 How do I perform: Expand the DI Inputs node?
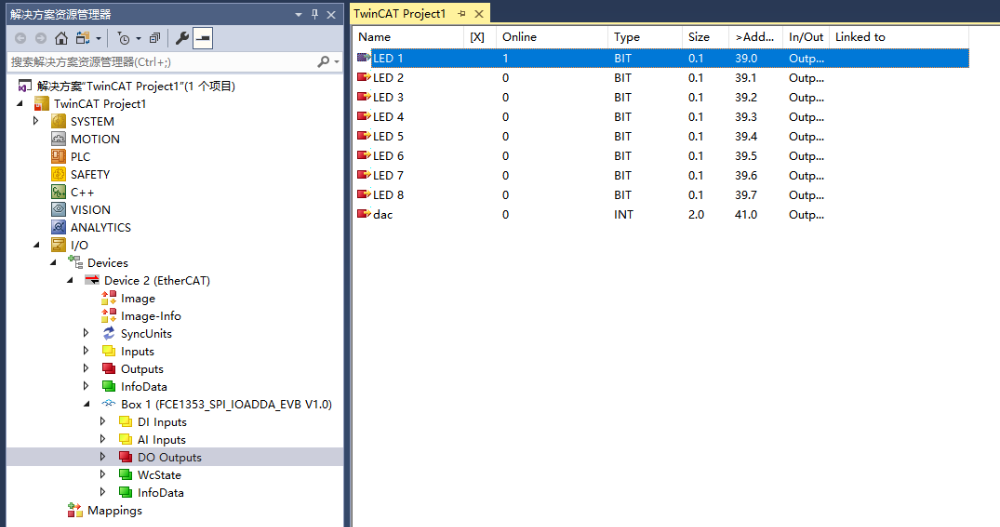(103, 421)
